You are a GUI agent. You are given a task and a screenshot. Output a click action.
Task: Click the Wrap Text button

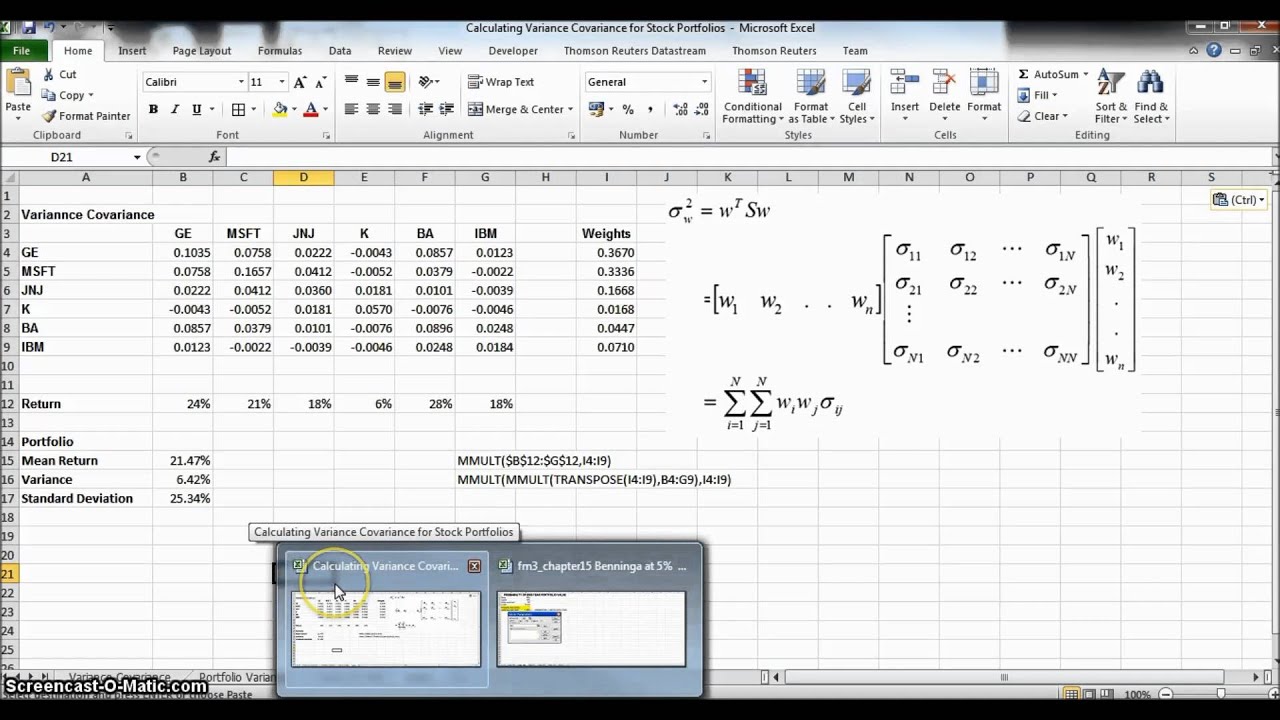pos(501,82)
